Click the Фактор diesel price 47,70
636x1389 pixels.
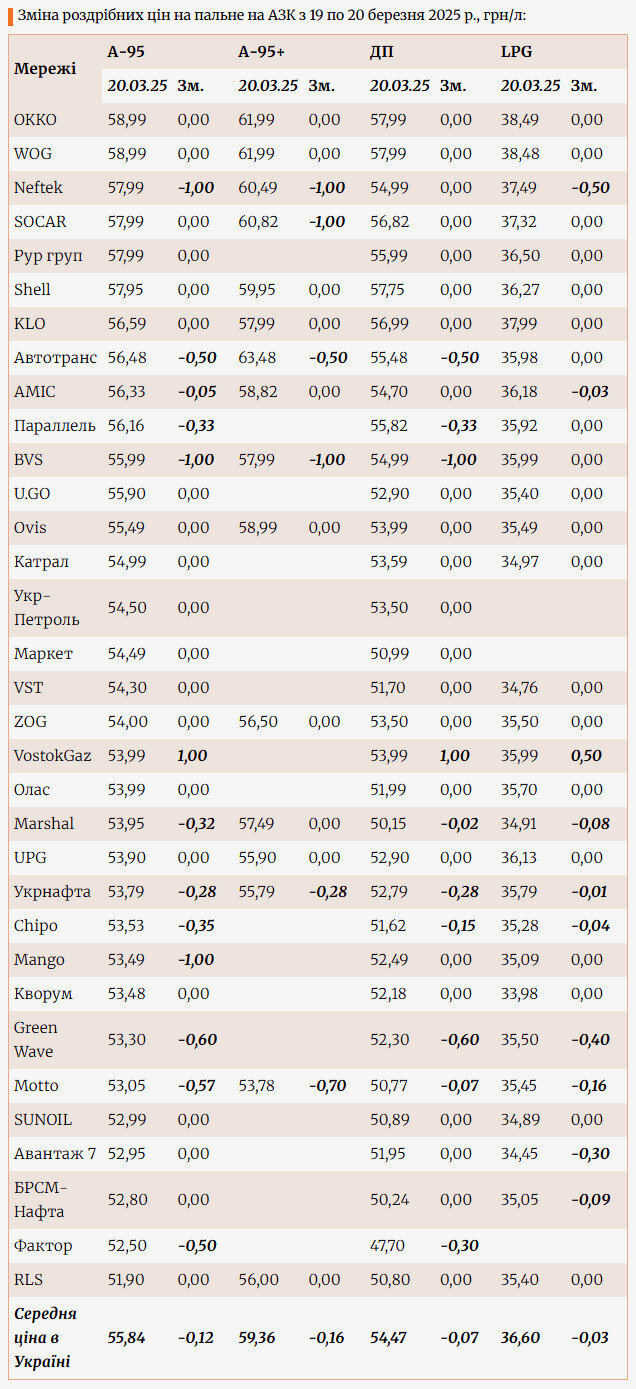click(388, 1246)
